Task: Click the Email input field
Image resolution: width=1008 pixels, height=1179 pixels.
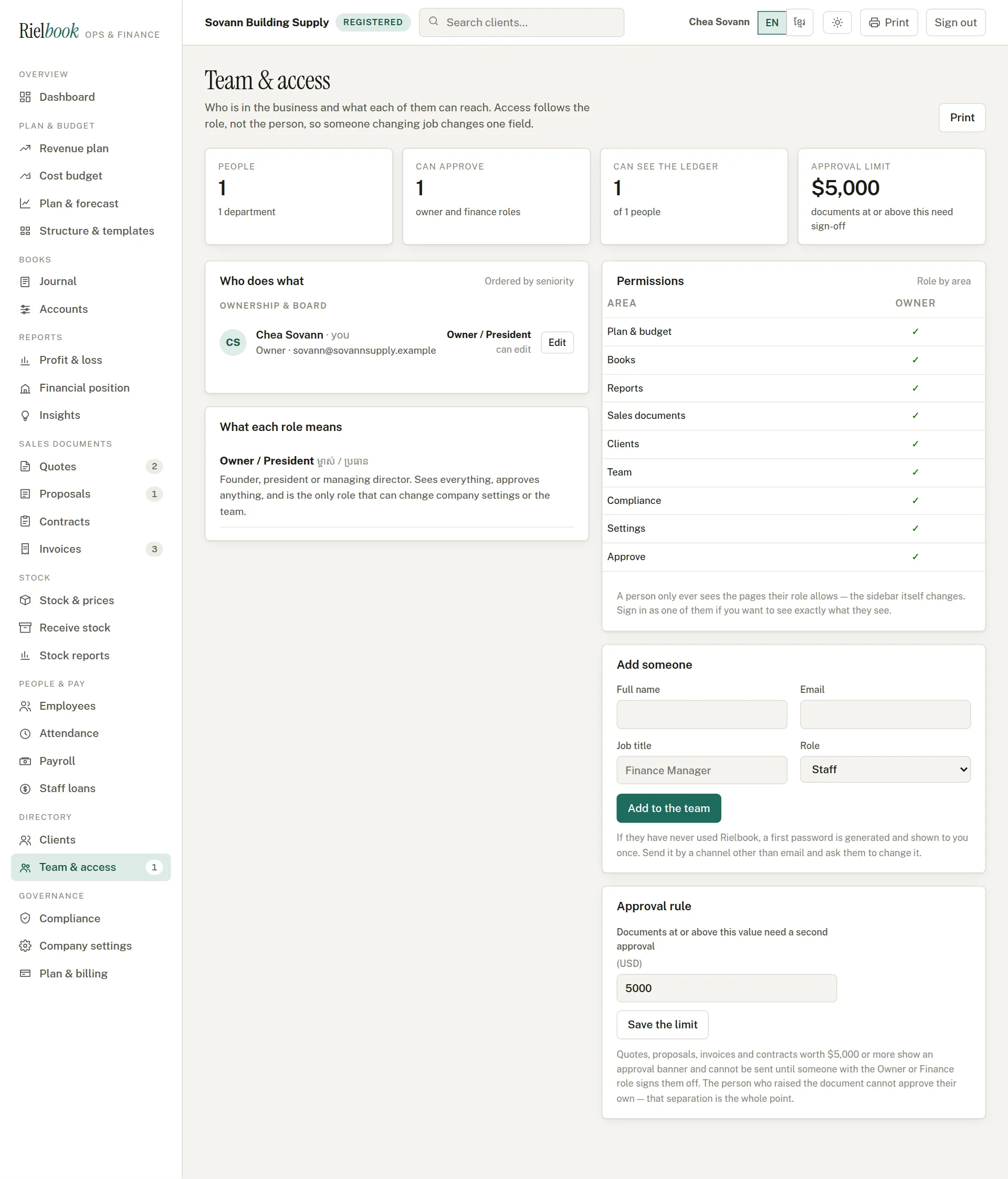Action: [885, 714]
